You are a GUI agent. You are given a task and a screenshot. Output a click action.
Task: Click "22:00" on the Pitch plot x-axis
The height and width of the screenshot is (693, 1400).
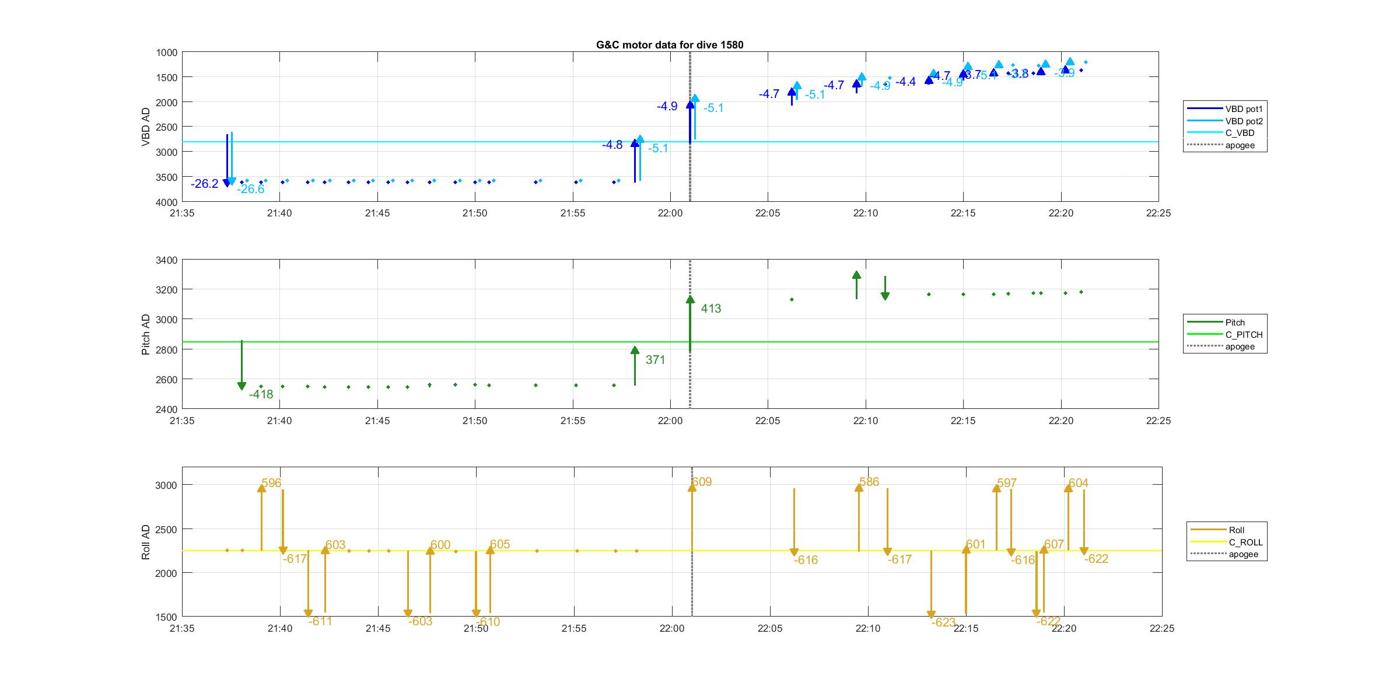tap(671, 420)
